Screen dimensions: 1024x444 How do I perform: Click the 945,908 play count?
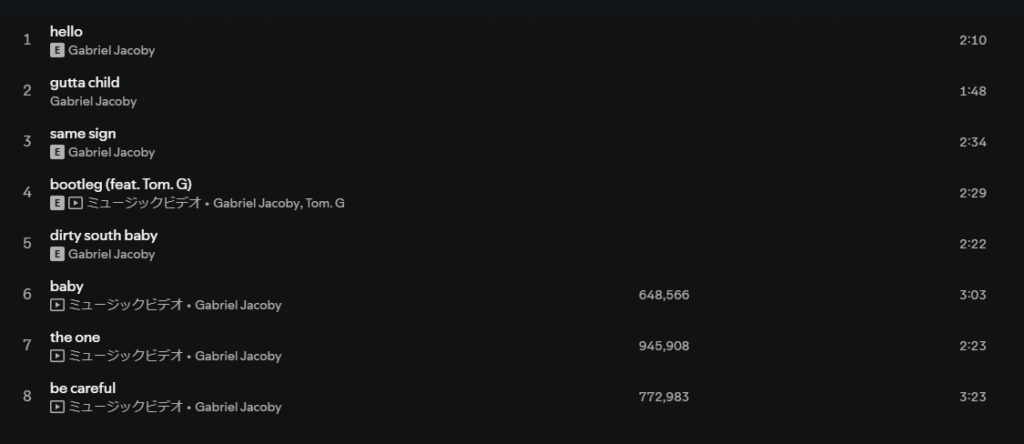tap(663, 346)
